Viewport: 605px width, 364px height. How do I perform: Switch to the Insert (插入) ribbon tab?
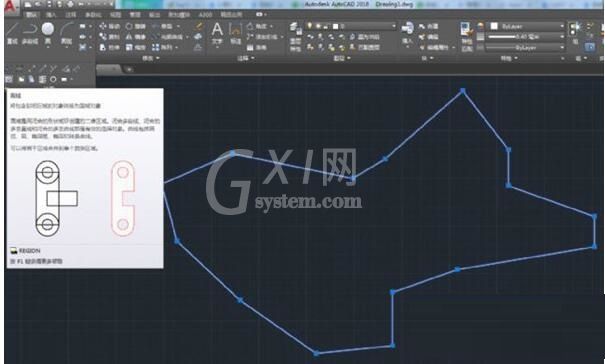(x=51, y=15)
